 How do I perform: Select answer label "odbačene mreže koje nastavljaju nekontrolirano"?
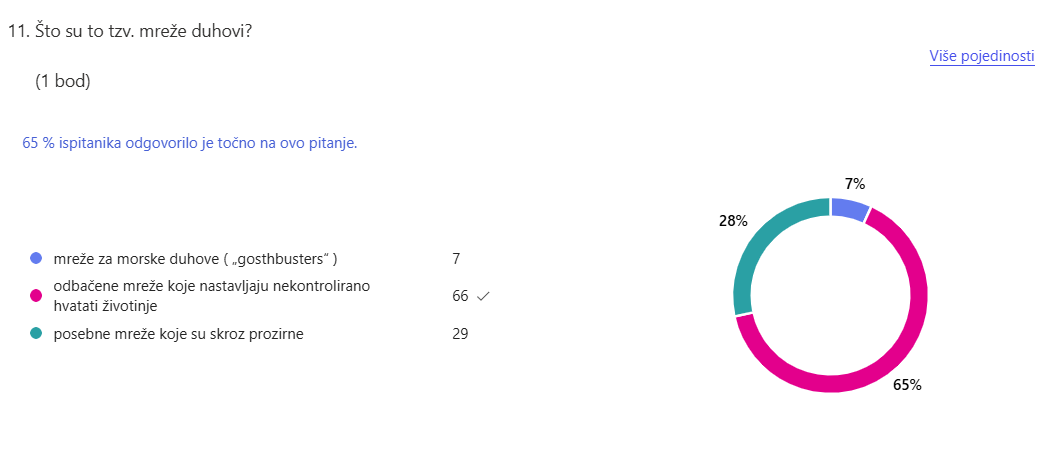coord(211,287)
